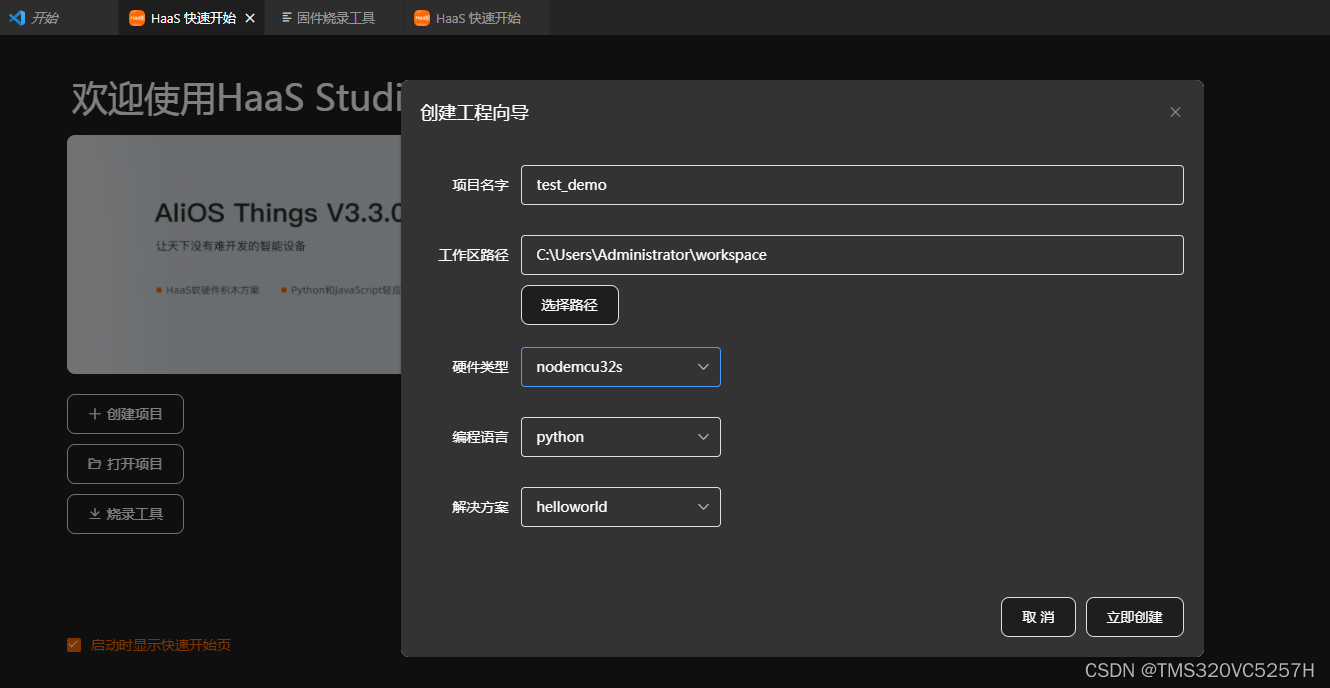
Task: Click the 取消 button
Action: (x=1038, y=617)
